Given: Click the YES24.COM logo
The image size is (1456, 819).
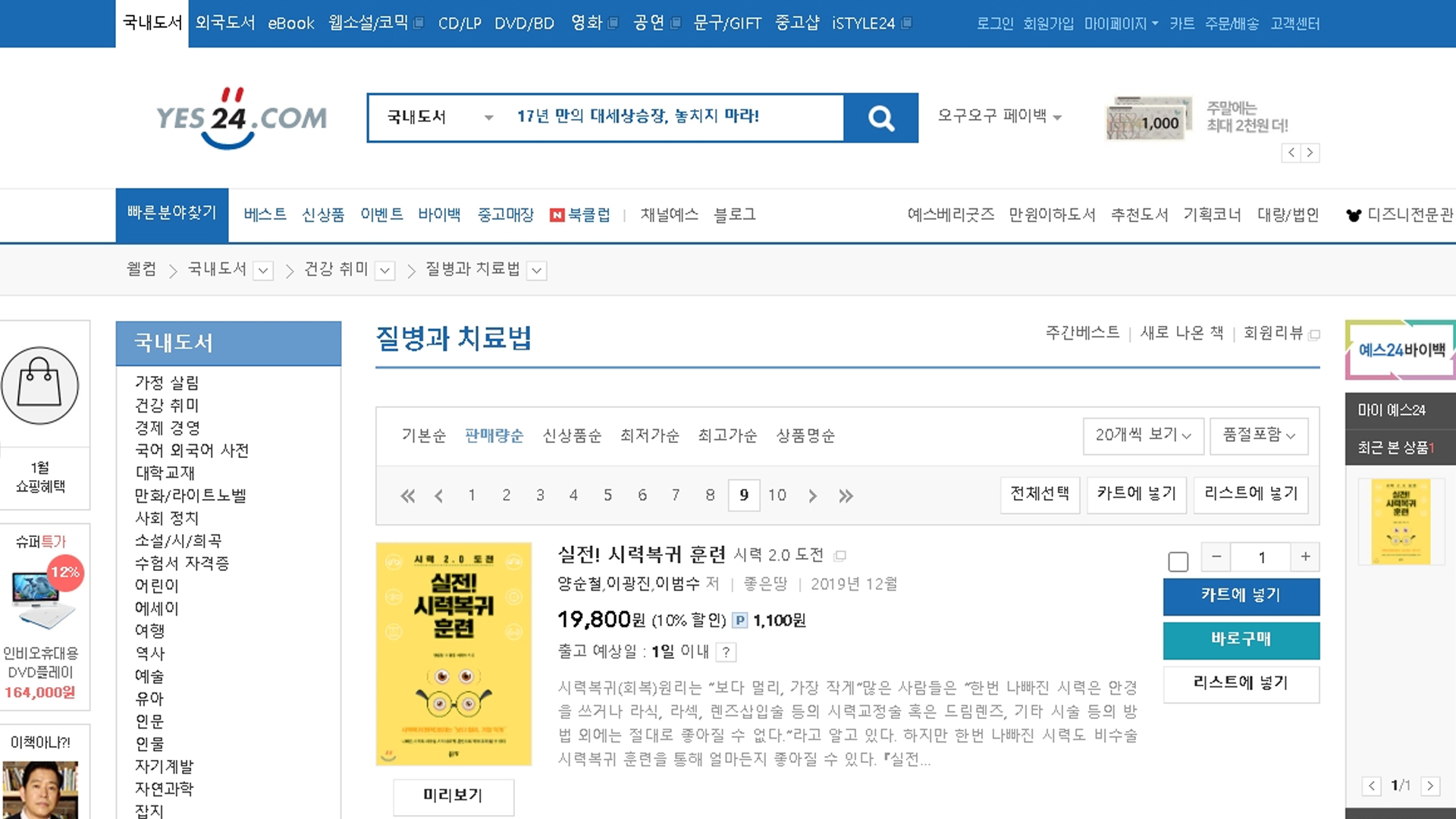Looking at the screenshot, I should pyautogui.click(x=241, y=118).
